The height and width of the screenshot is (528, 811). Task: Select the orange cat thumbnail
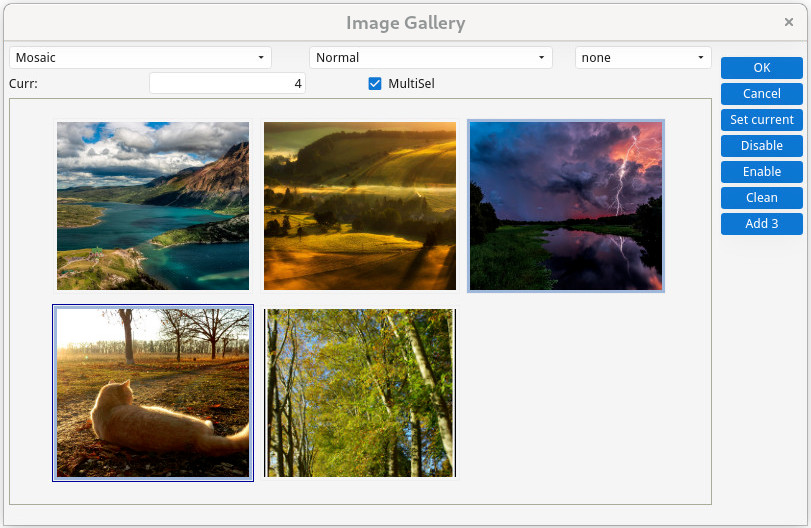click(153, 393)
